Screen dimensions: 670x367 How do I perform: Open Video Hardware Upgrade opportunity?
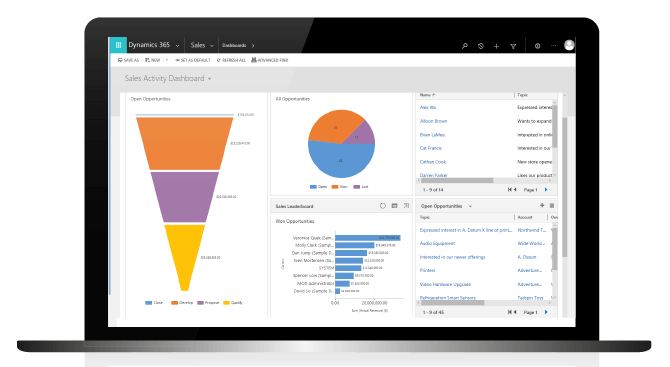point(445,284)
